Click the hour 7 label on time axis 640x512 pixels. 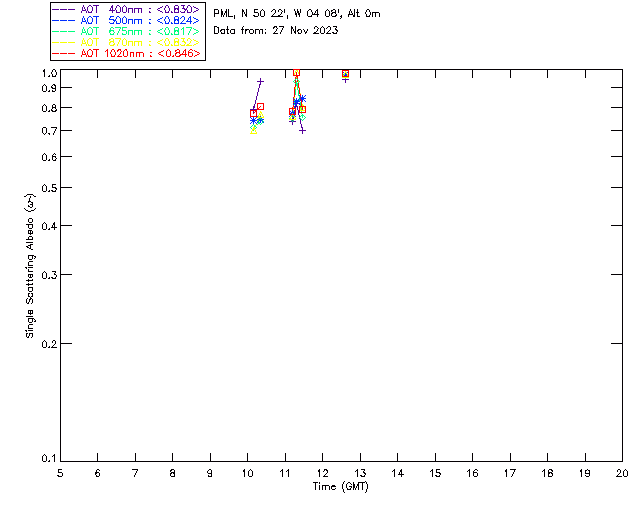pyautogui.click(x=135, y=473)
